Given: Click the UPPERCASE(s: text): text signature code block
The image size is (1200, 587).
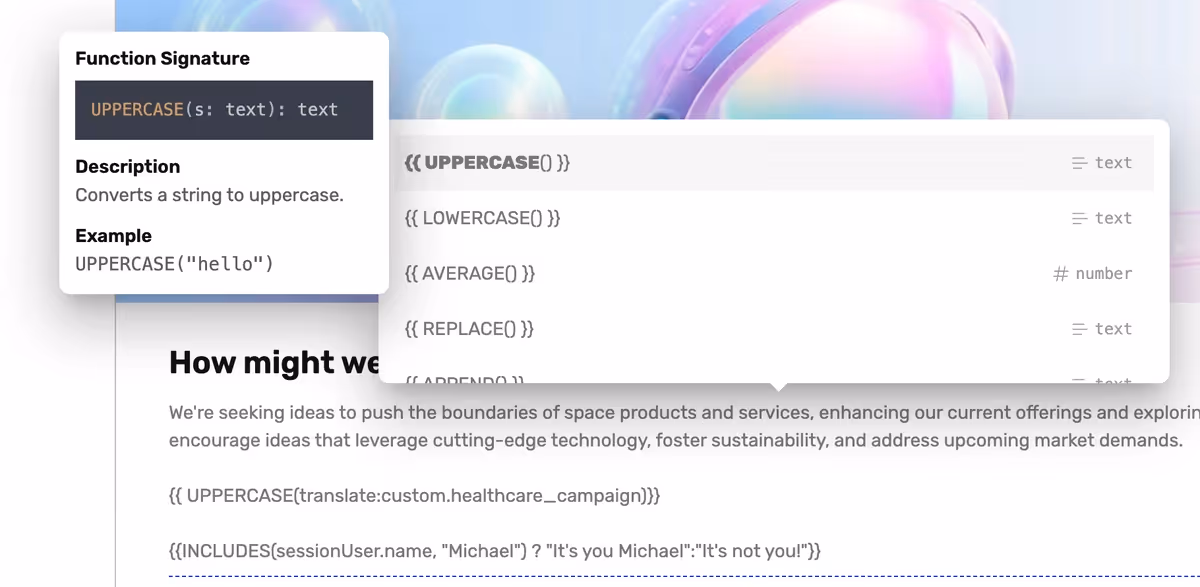Looking at the screenshot, I should [x=224, y=110].
